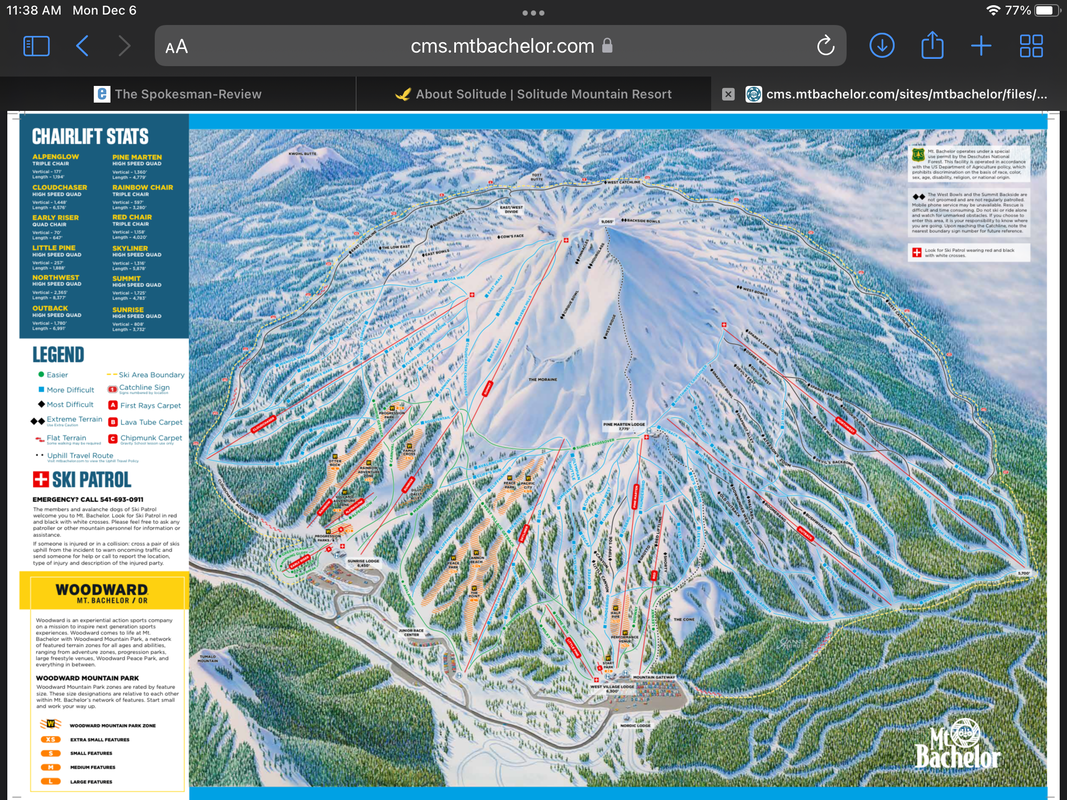
Task: Click the First Rays Carpet legend icon
Action: coord(113,406)
